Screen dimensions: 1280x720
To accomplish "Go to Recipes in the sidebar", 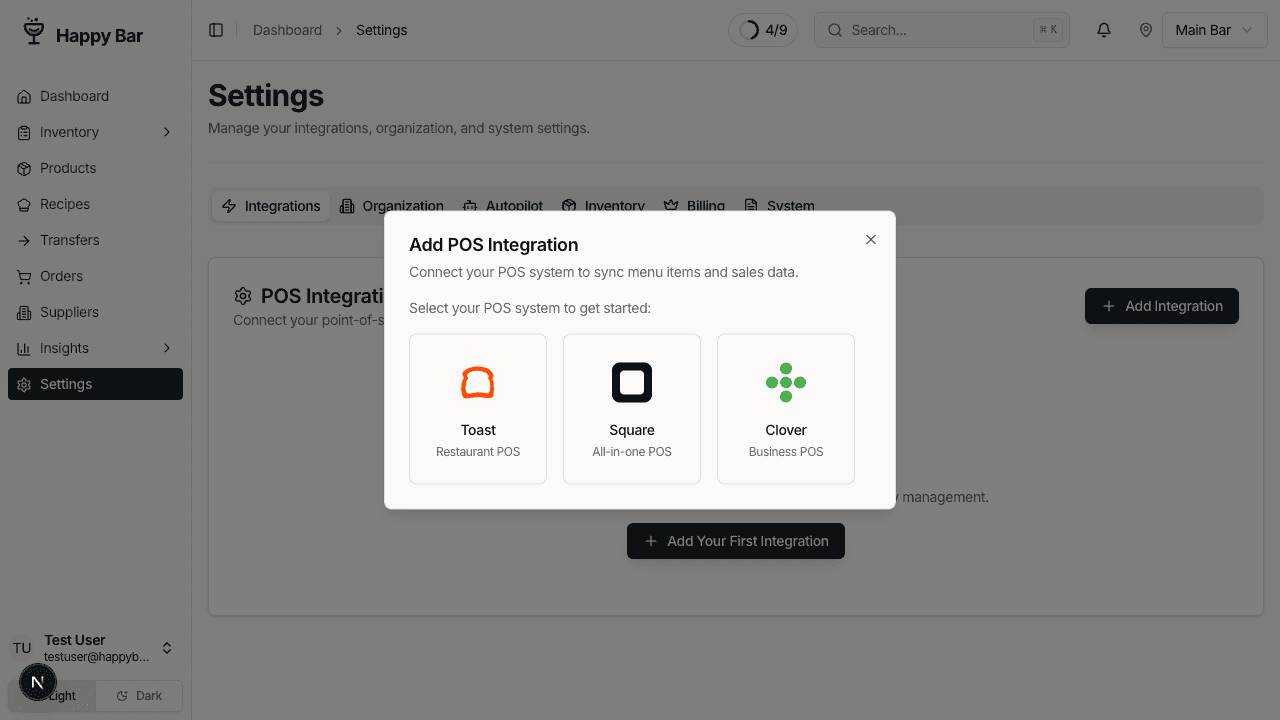I will point(65,204).
